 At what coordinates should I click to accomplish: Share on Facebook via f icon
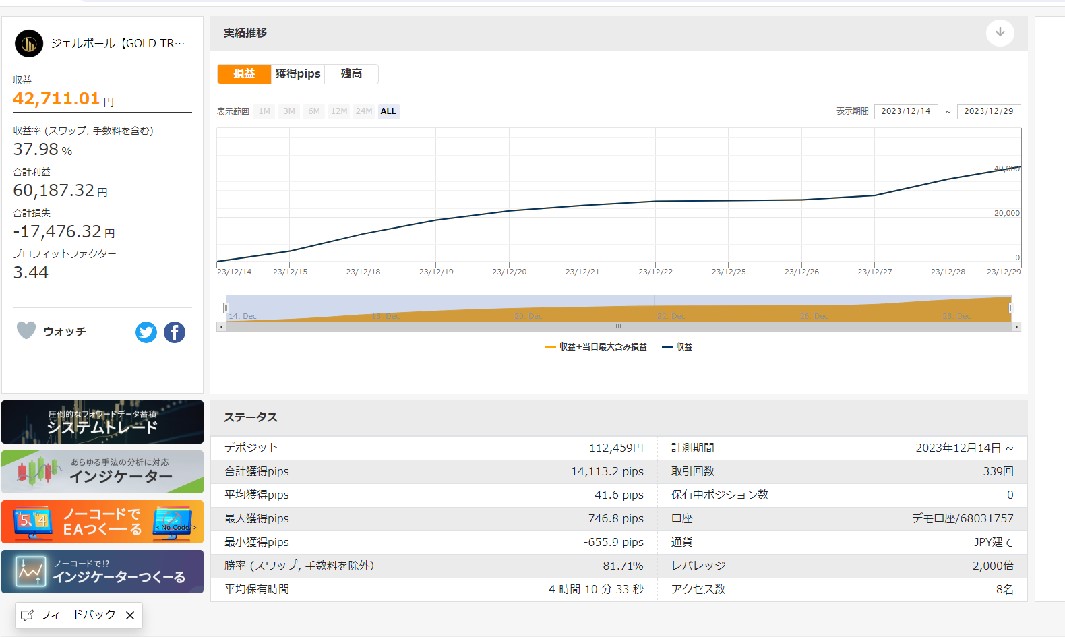[x=174, y=332]
